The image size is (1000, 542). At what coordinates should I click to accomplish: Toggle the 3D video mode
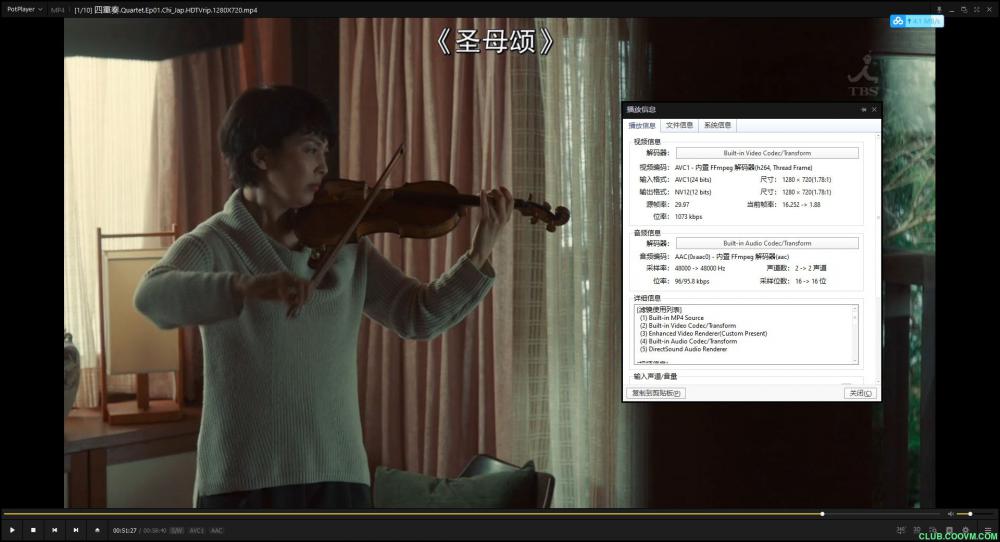pos(916,530)
